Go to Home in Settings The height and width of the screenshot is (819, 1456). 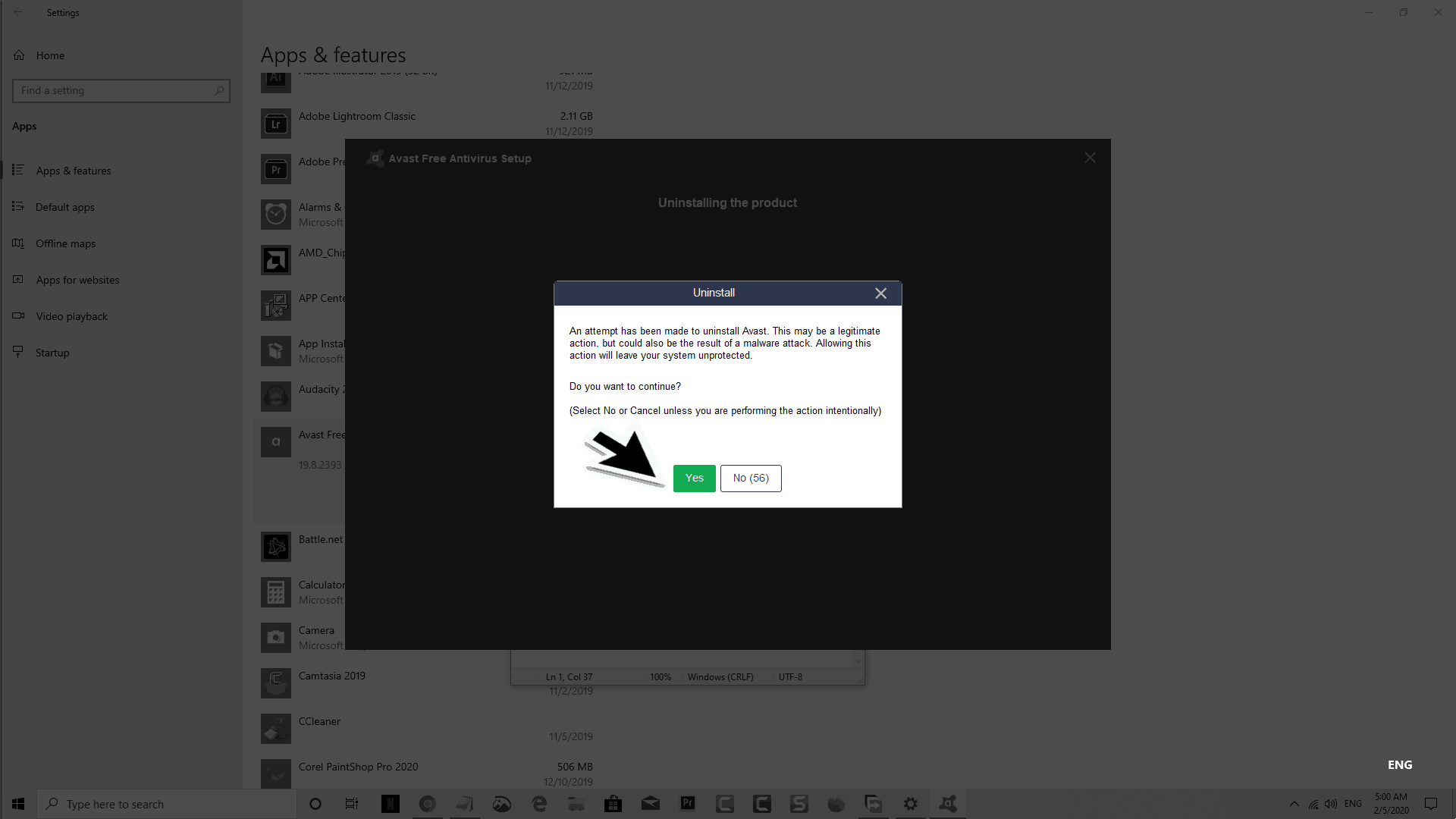coord(50,55)
